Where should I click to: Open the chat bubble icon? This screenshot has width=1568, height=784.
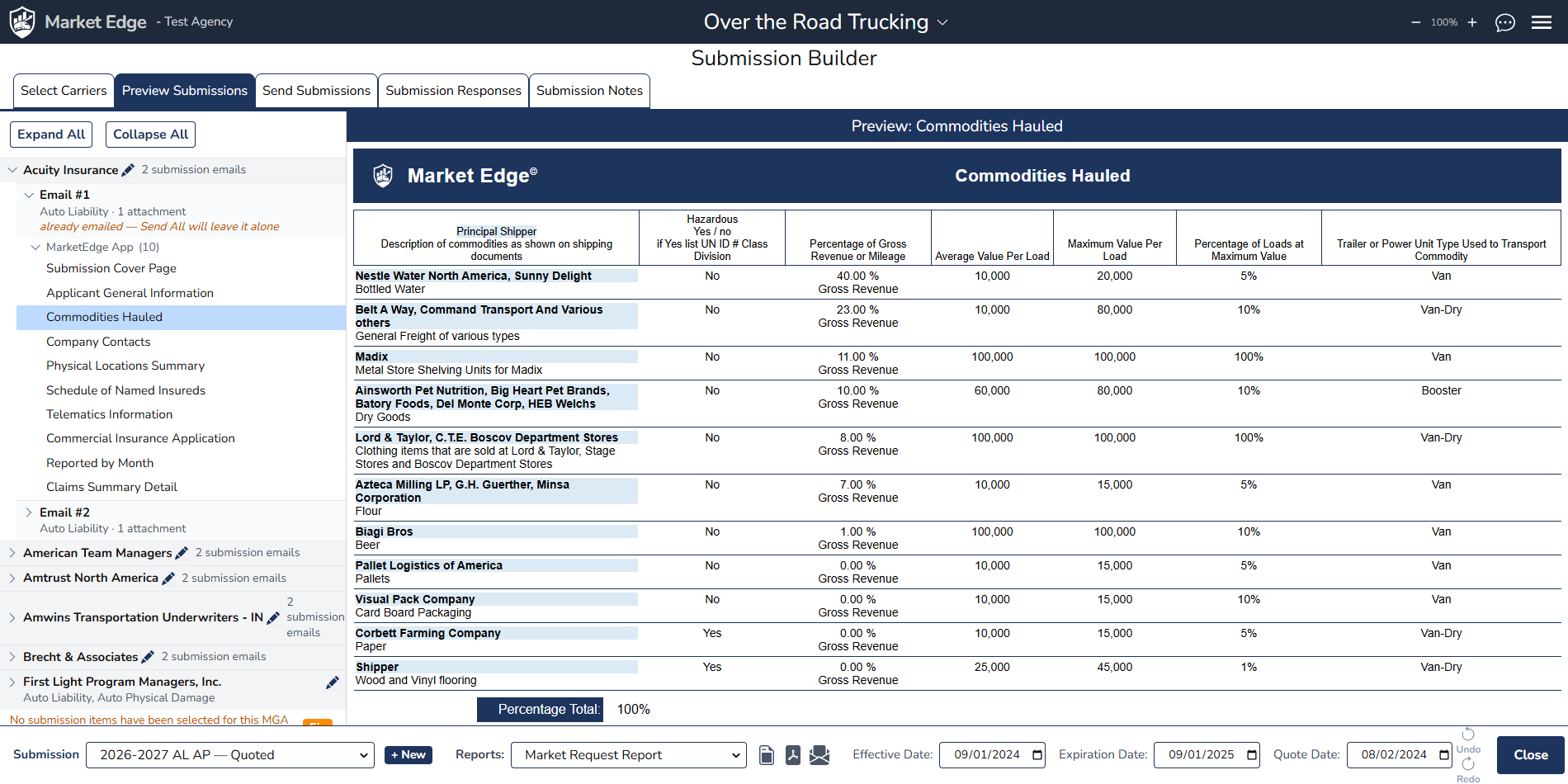click(x=1505, y=22)
